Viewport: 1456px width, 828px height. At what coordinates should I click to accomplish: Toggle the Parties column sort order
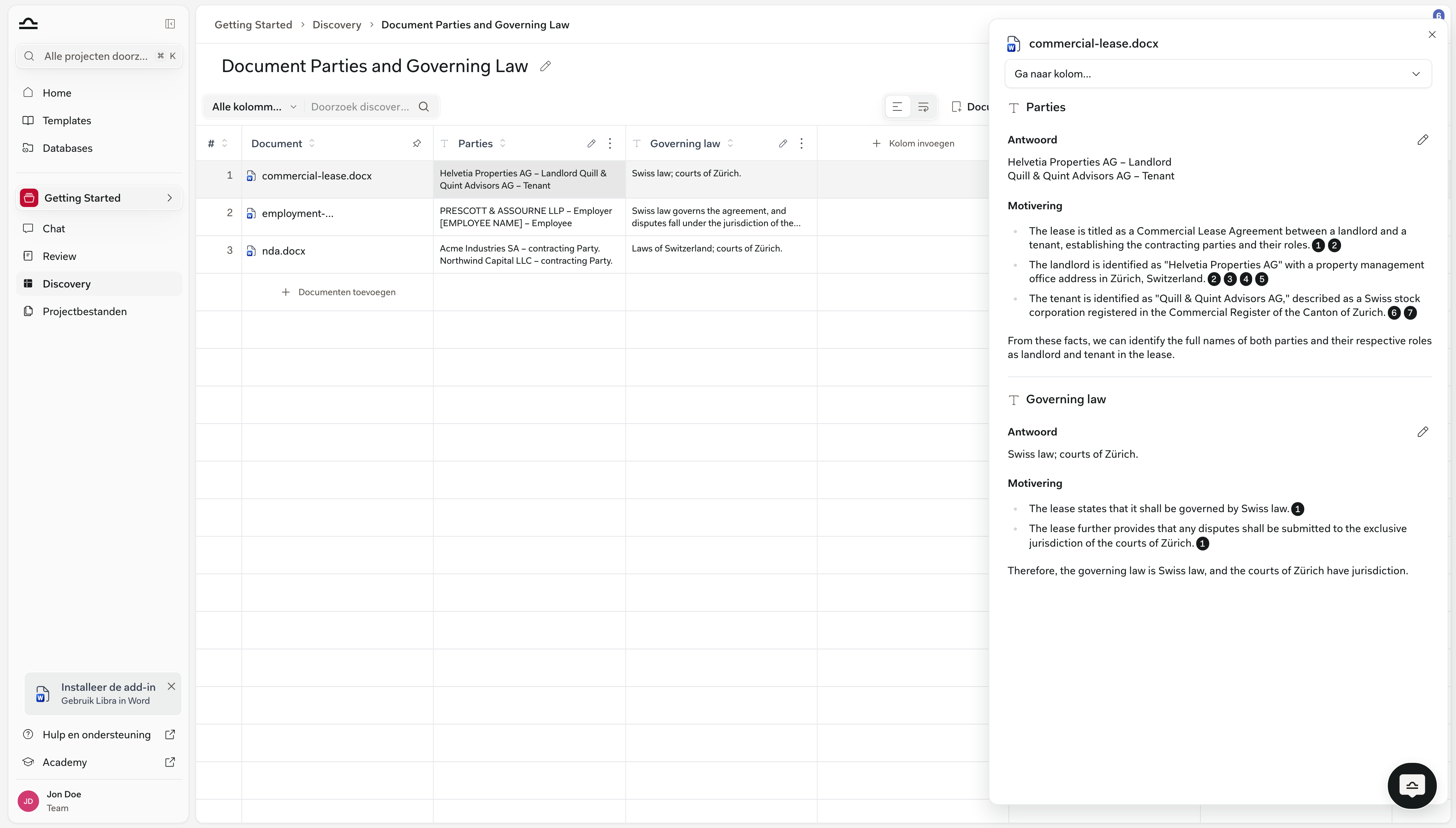[503, 143]
